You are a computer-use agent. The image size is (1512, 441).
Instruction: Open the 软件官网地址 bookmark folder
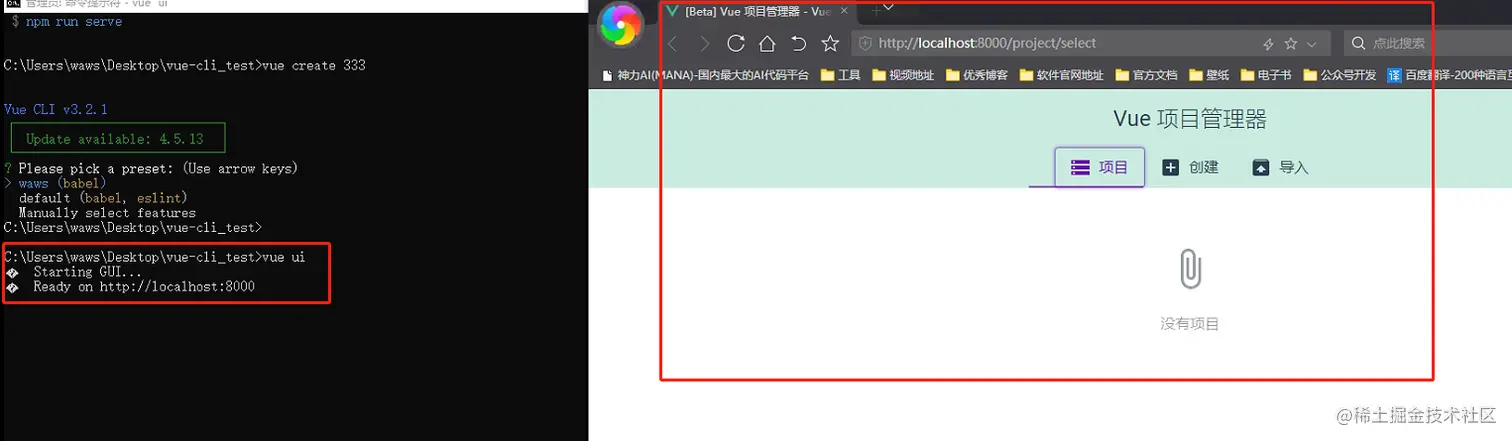coord(1061,75)
